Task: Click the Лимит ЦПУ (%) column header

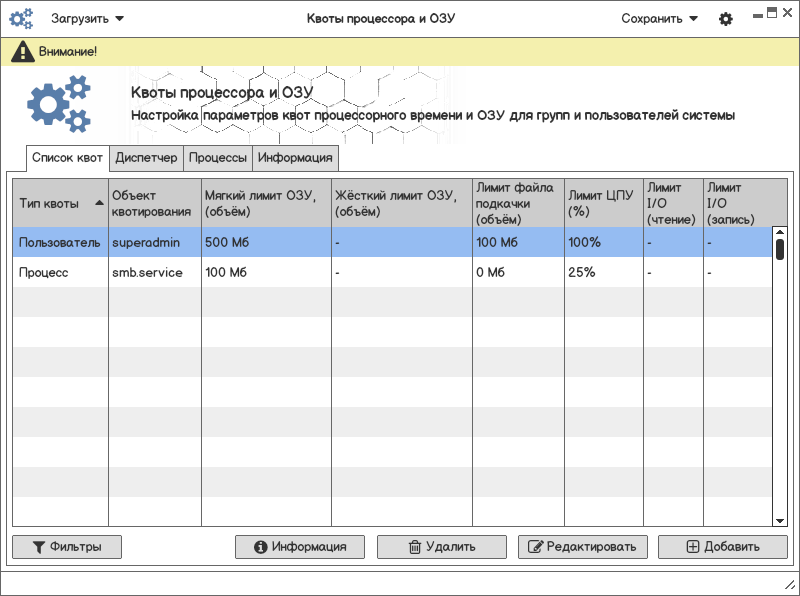Action: [601, 203]
